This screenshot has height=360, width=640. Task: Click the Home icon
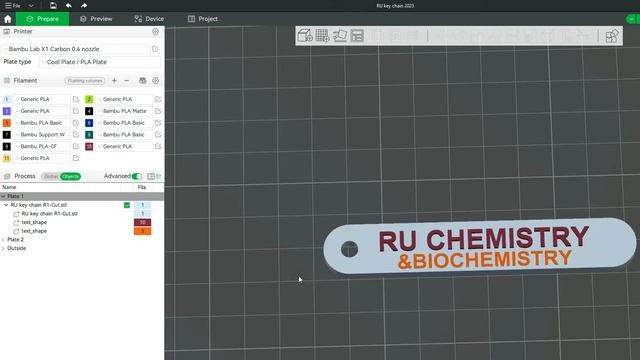click(7, 19)
